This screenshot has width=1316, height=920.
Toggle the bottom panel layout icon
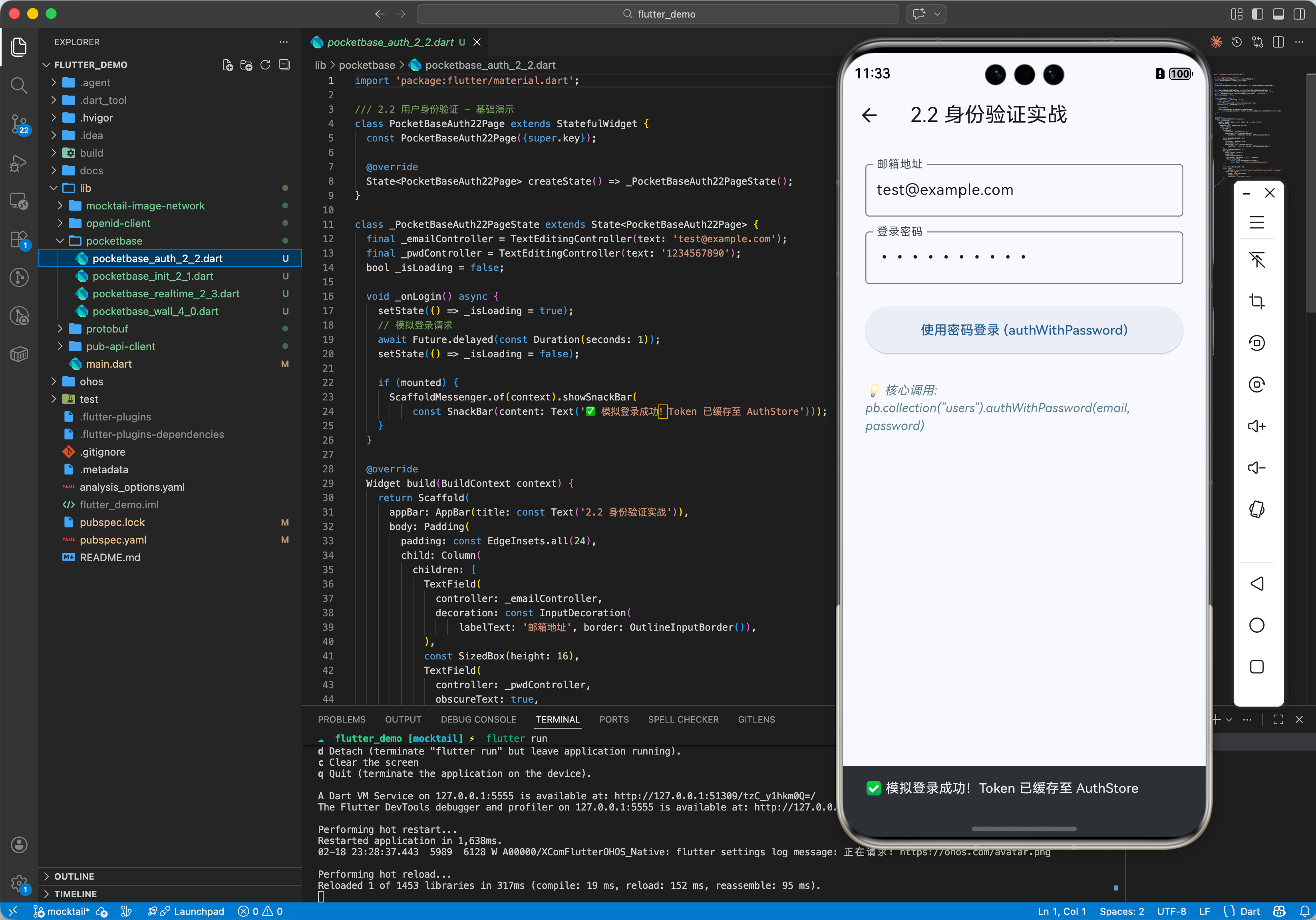(1278, 14)
